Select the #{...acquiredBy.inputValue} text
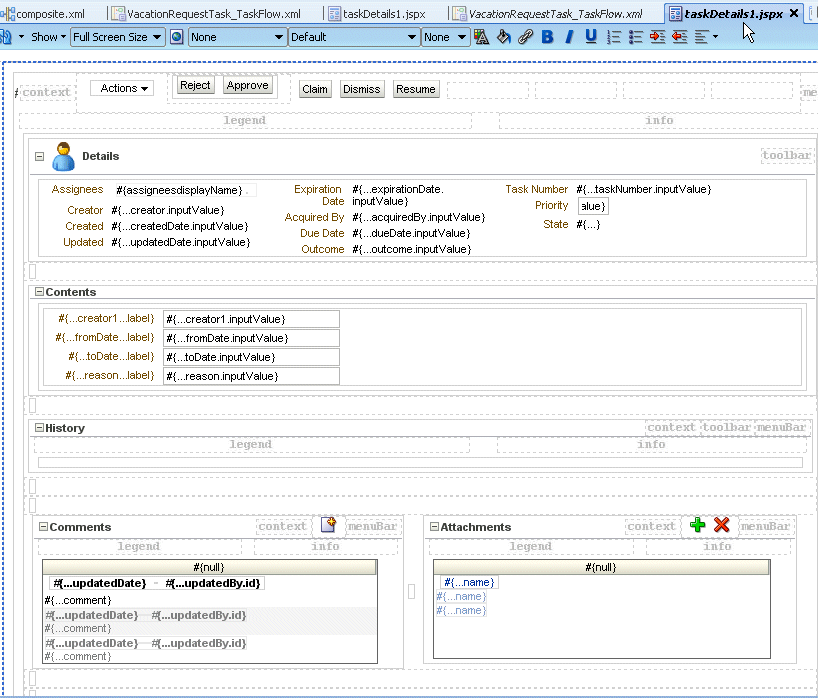818x698 pixels. [419, 217]
